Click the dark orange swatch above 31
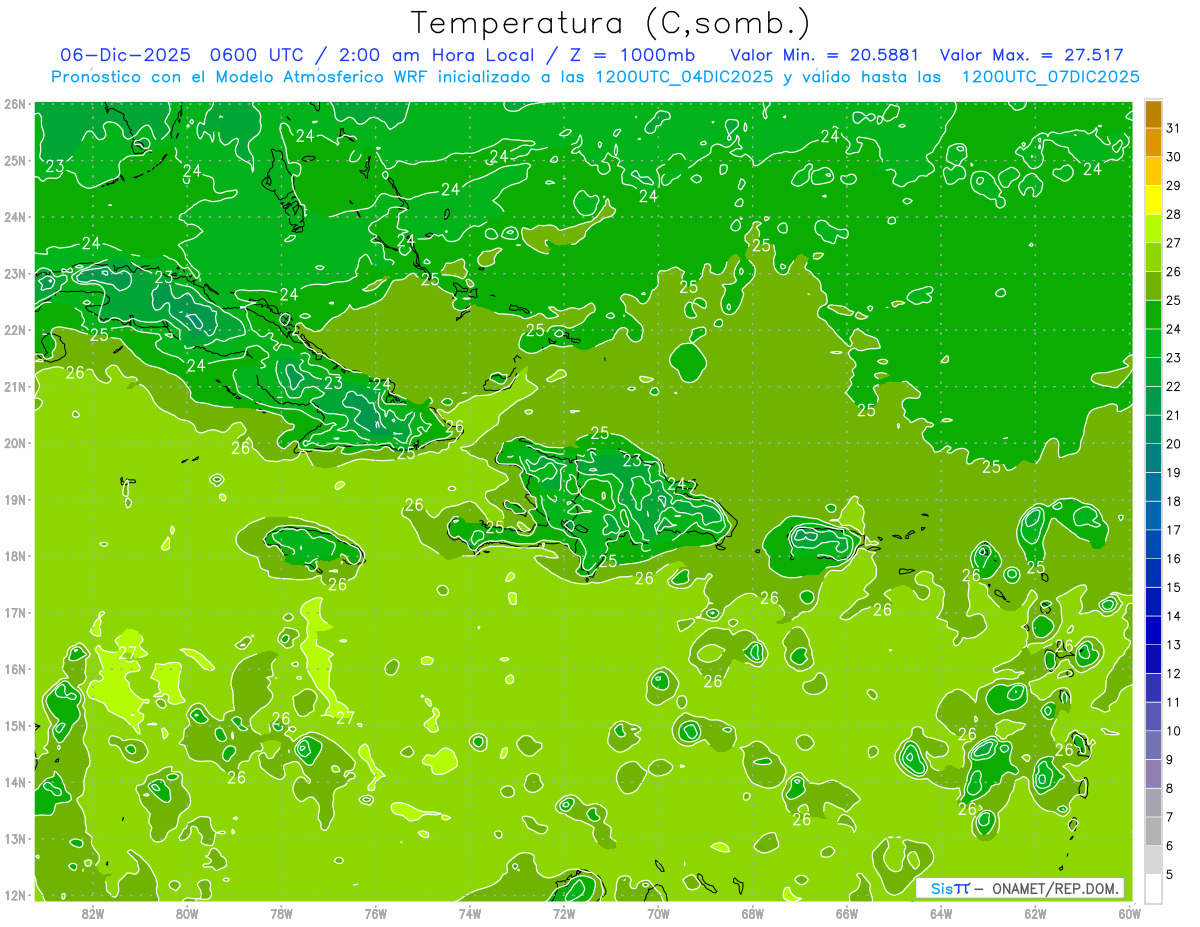The height and width of the screenshot is (927, 1200). 1153,114
